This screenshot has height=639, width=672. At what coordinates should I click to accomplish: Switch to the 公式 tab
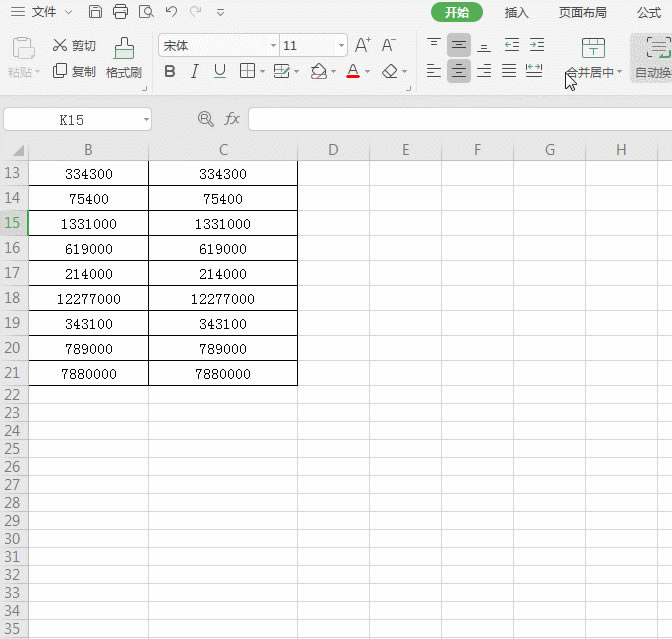(x=649, y=13)
